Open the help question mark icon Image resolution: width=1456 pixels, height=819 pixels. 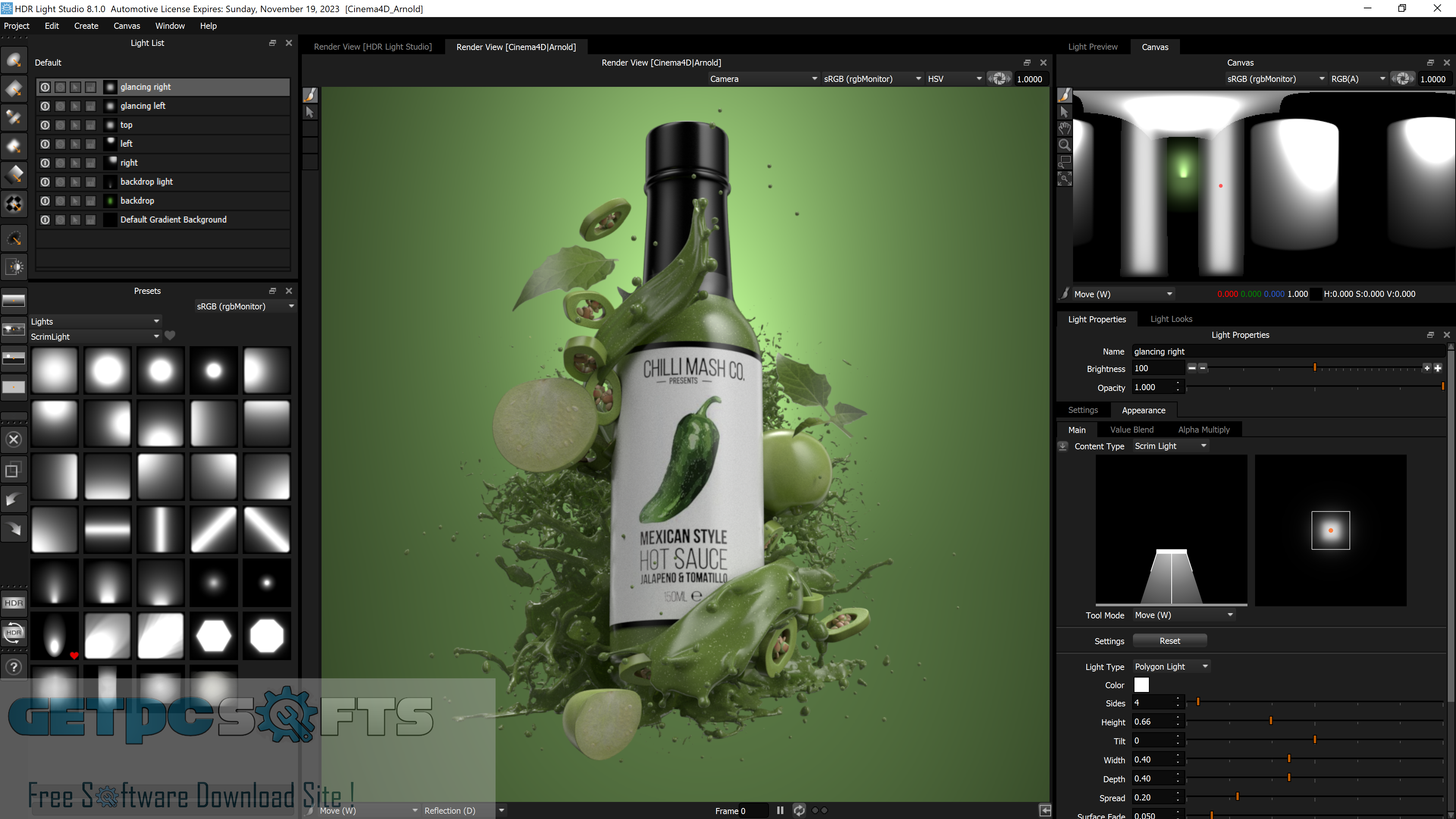[14, 667]
